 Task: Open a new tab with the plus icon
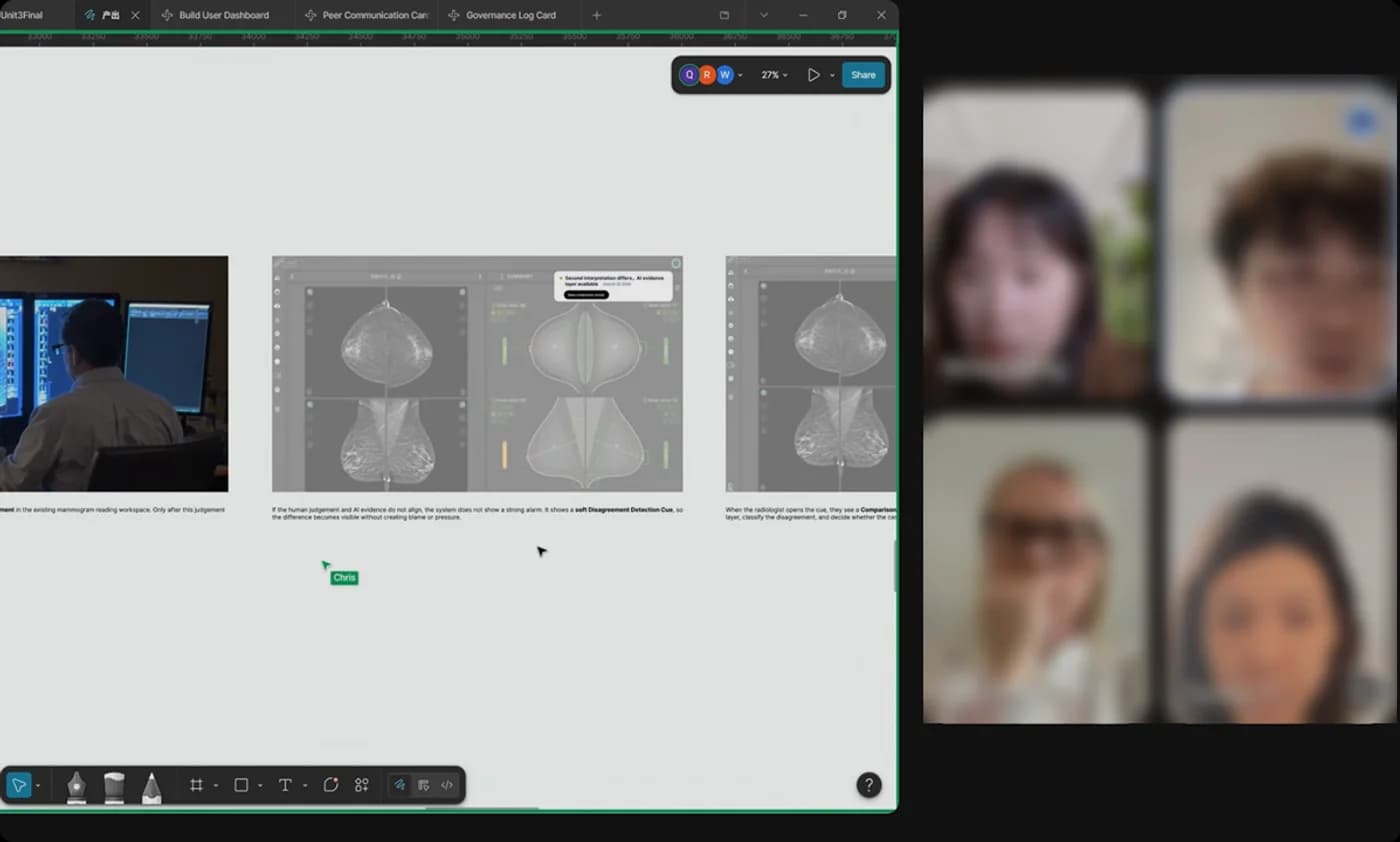click(x=597, y=15)
